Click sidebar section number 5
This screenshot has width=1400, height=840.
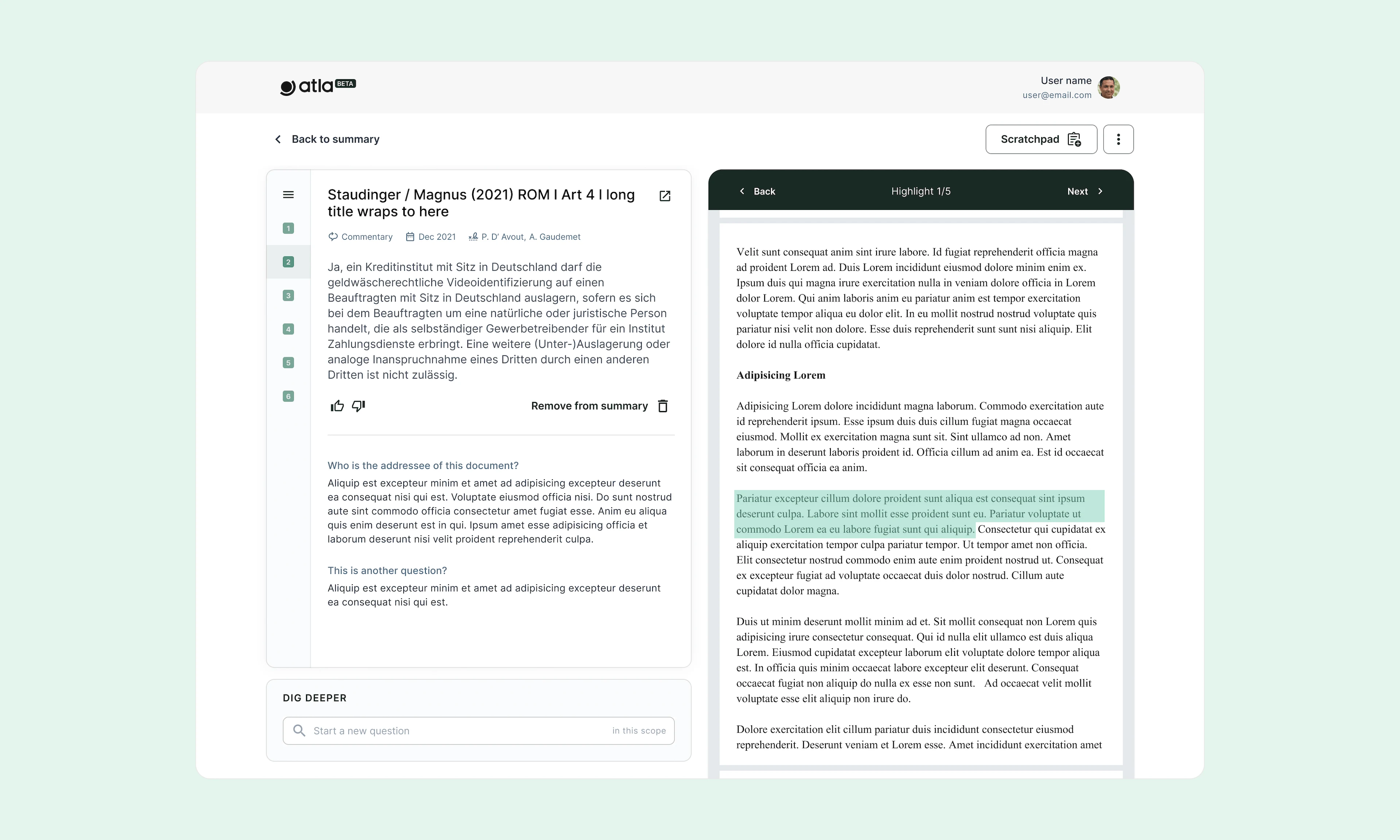288,362
